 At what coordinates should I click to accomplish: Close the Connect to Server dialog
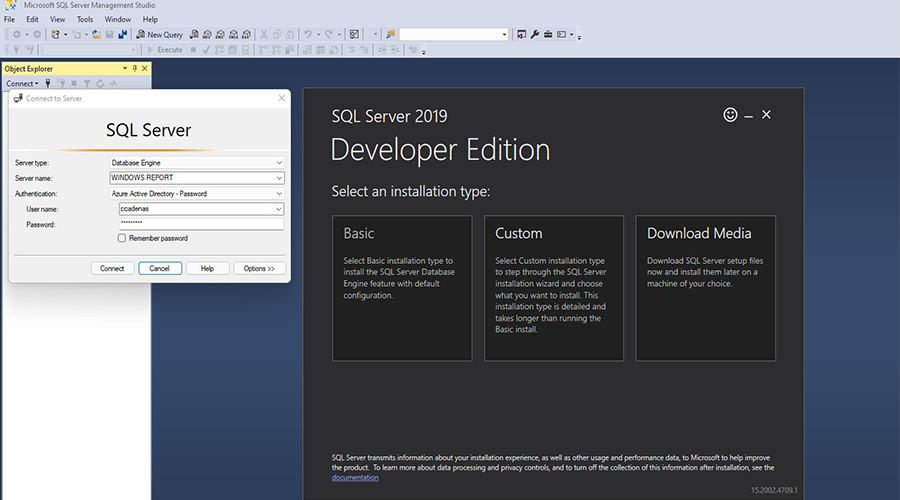pyautogui.click(x=281, y=98)
